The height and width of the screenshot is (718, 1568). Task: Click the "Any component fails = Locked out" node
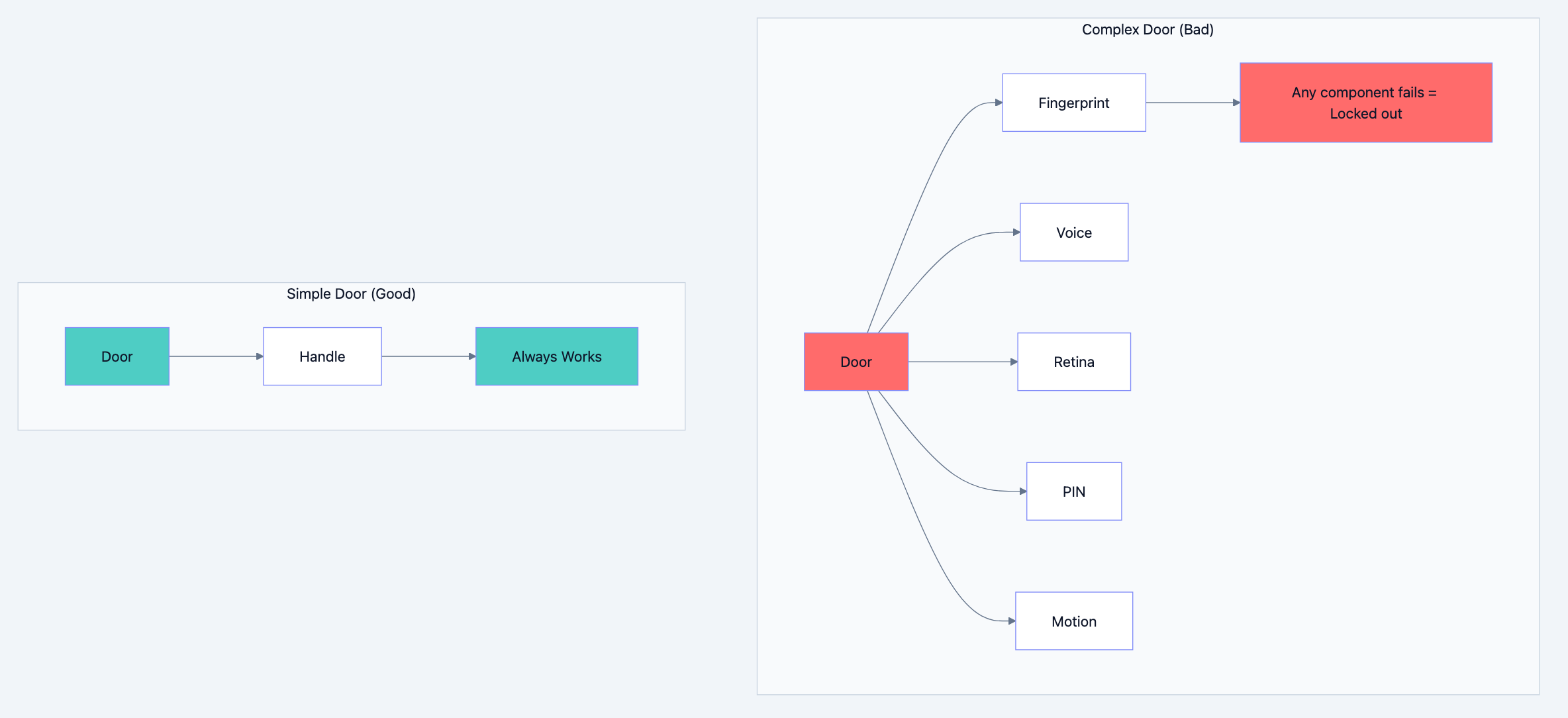1365,103
